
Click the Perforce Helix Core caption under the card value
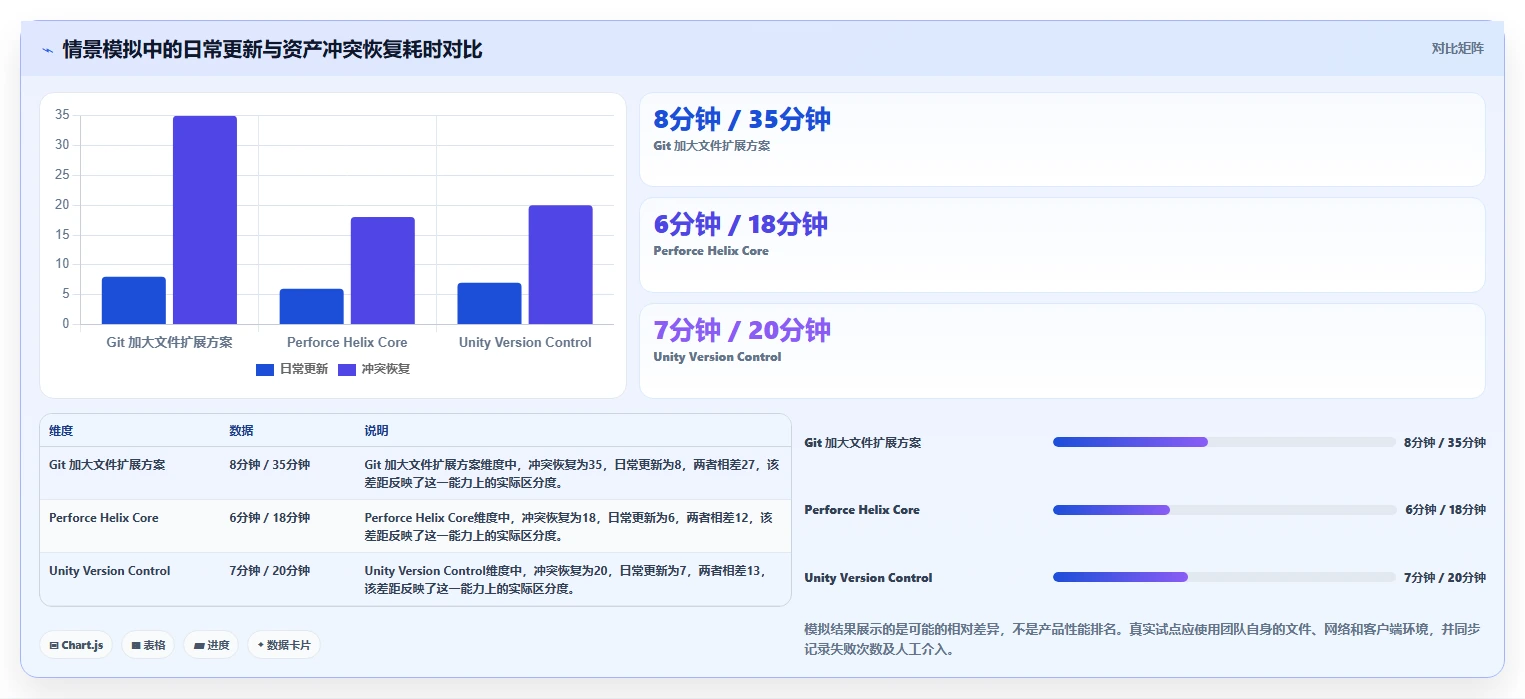point(711,251)
